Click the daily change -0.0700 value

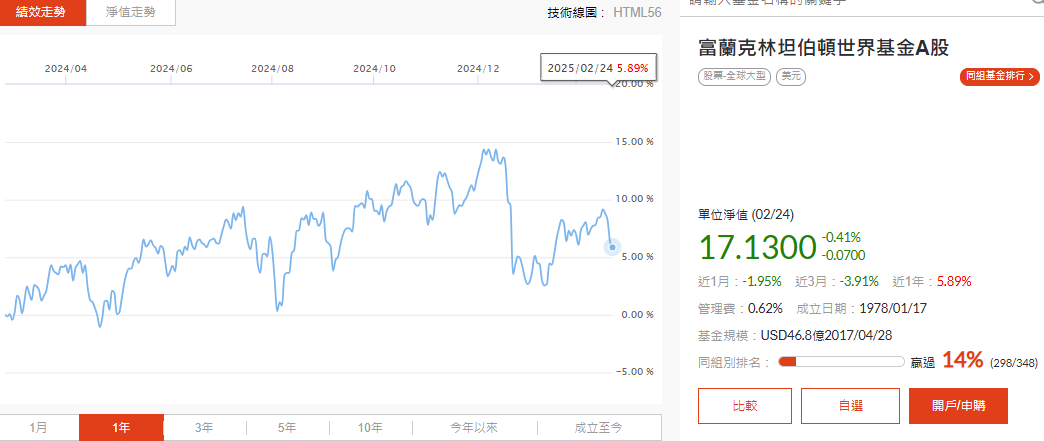[x=843, y=254]
